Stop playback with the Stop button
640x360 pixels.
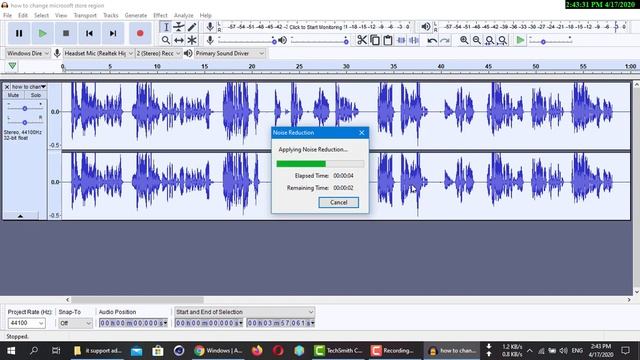click(x=66, y=33)
